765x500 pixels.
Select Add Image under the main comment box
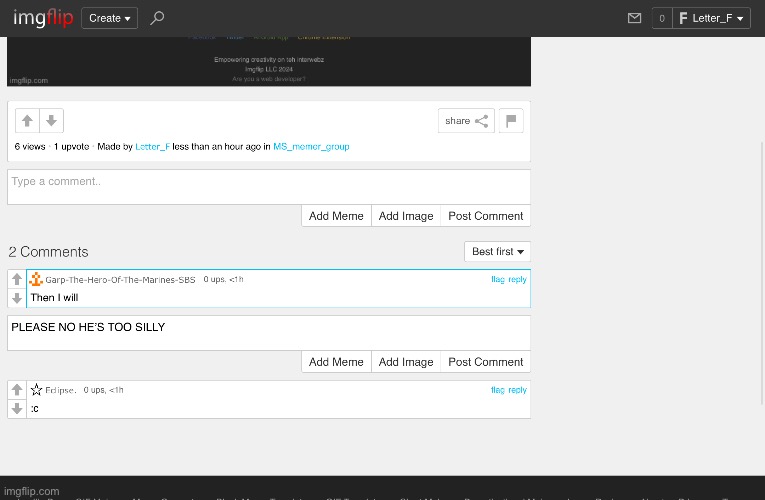pyautogui.click(x=406, y=216)
